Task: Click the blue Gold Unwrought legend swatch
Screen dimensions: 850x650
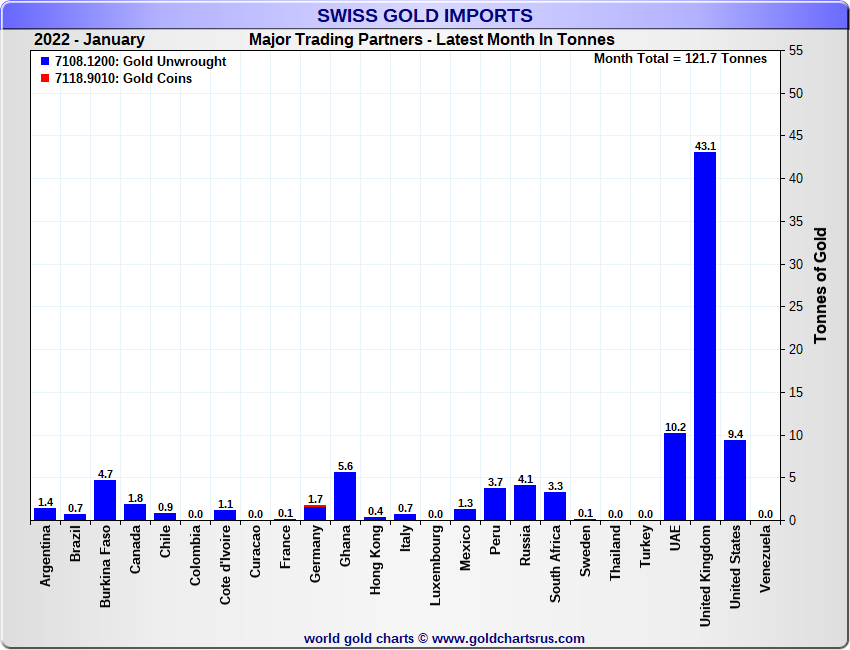Action: (x=45, y=62)
